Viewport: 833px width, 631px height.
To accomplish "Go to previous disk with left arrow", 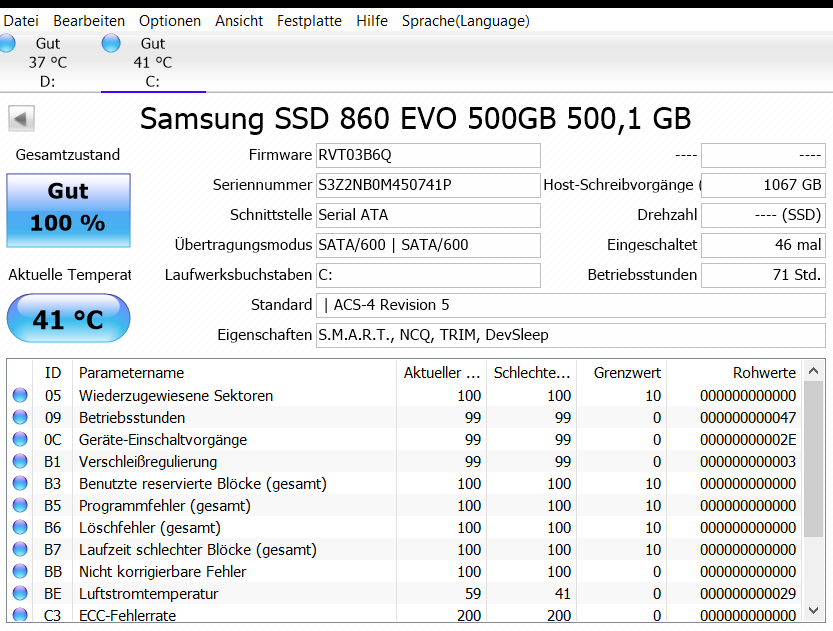I will 21,118.
